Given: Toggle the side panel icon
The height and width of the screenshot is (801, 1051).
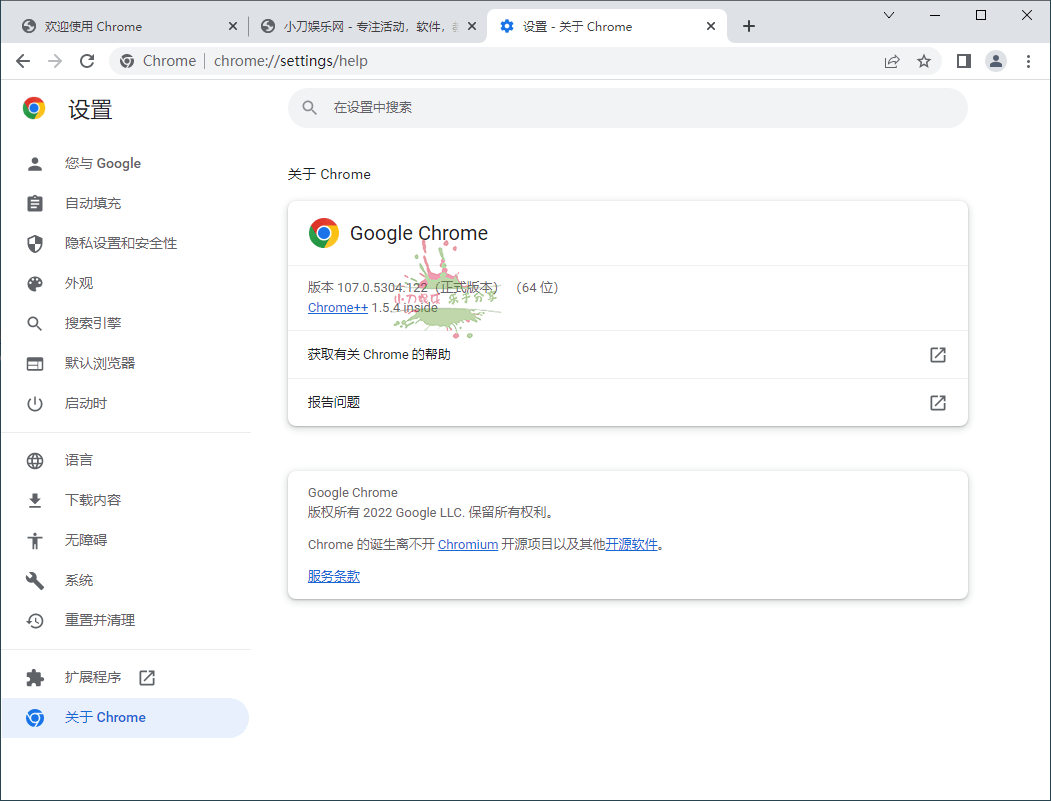Looking at the screenshot, I should 963,61.
